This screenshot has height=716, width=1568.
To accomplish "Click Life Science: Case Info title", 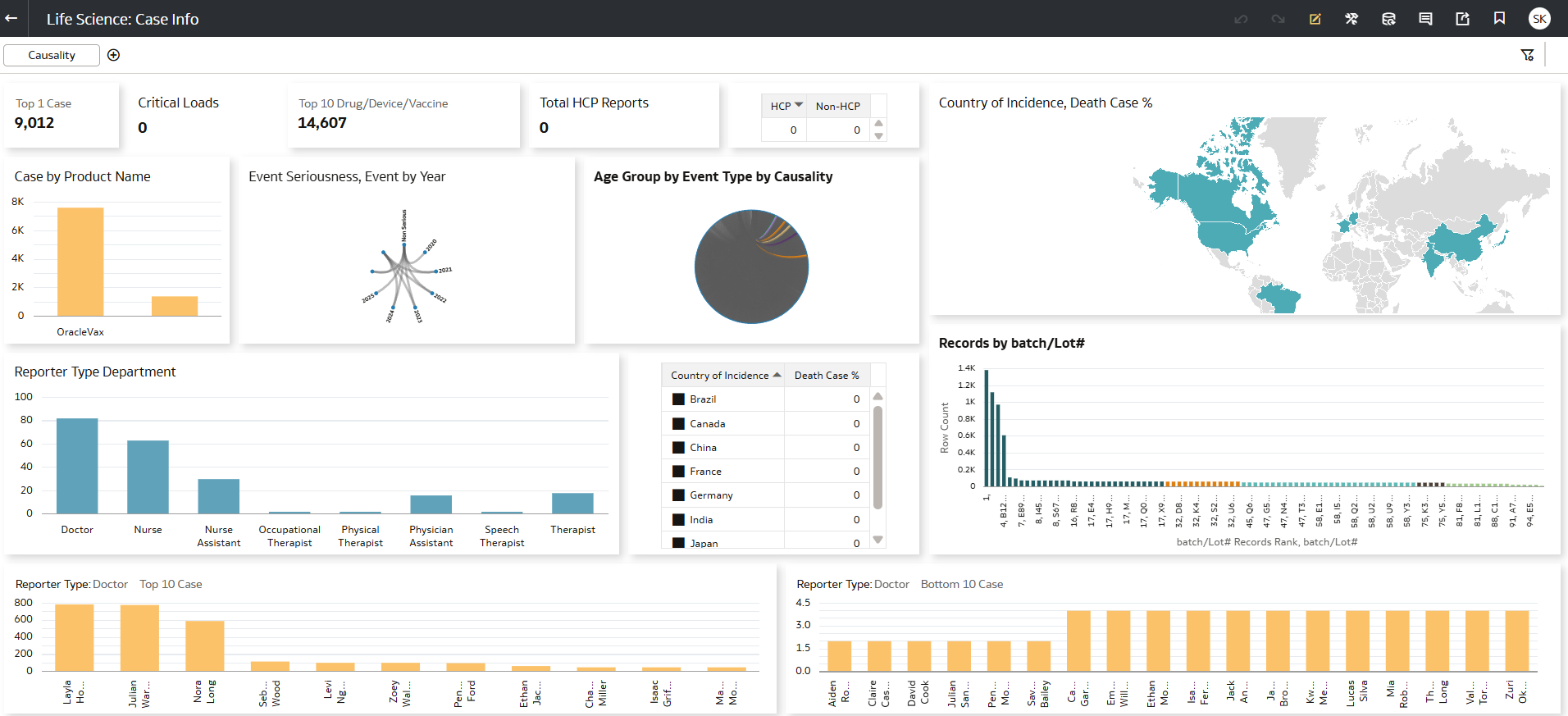I will [x=122, y=19].
